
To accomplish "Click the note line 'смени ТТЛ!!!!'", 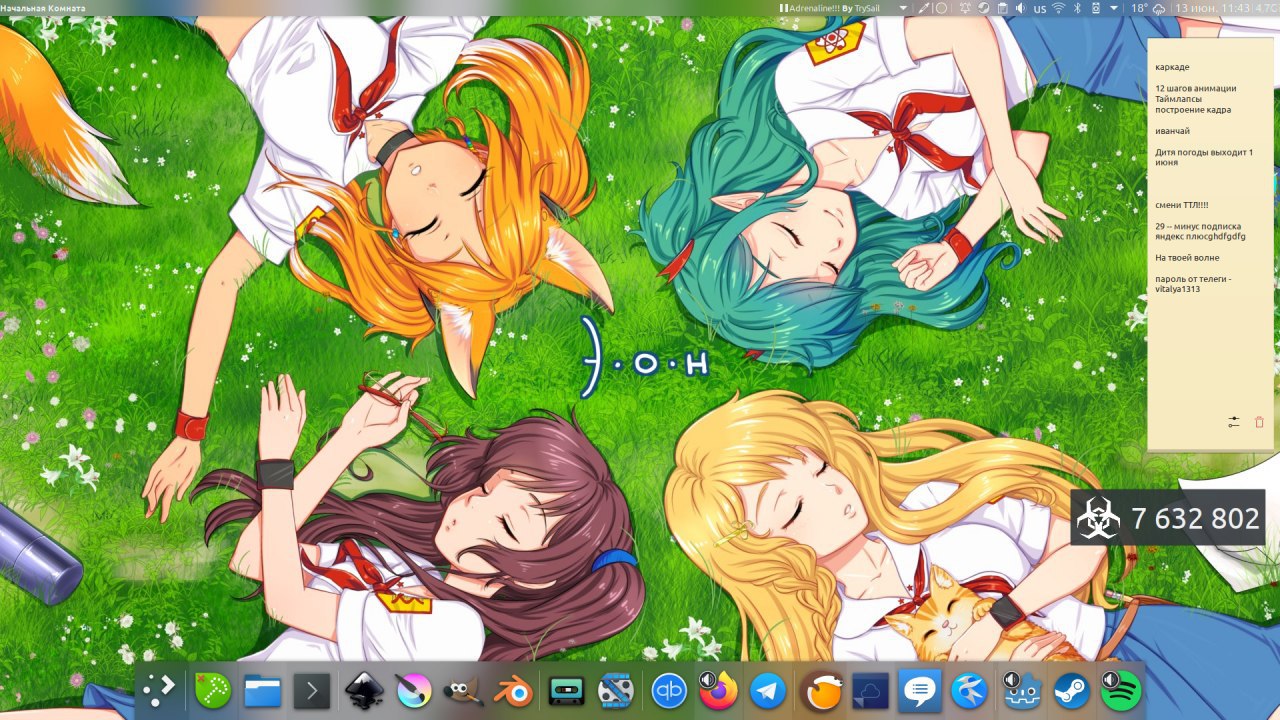I will 1181,205.
